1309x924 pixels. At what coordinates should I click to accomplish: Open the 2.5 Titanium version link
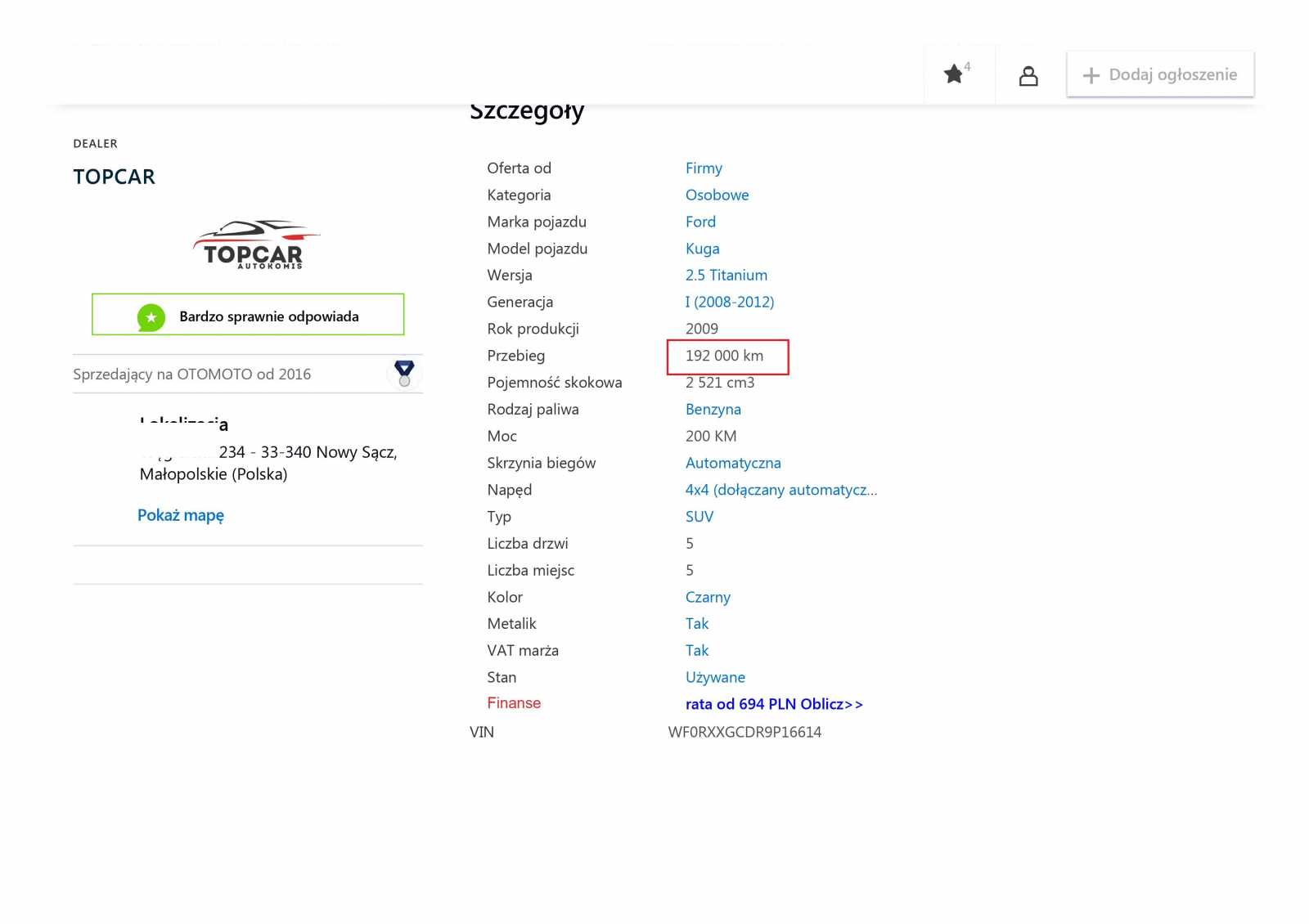(726, 276)
